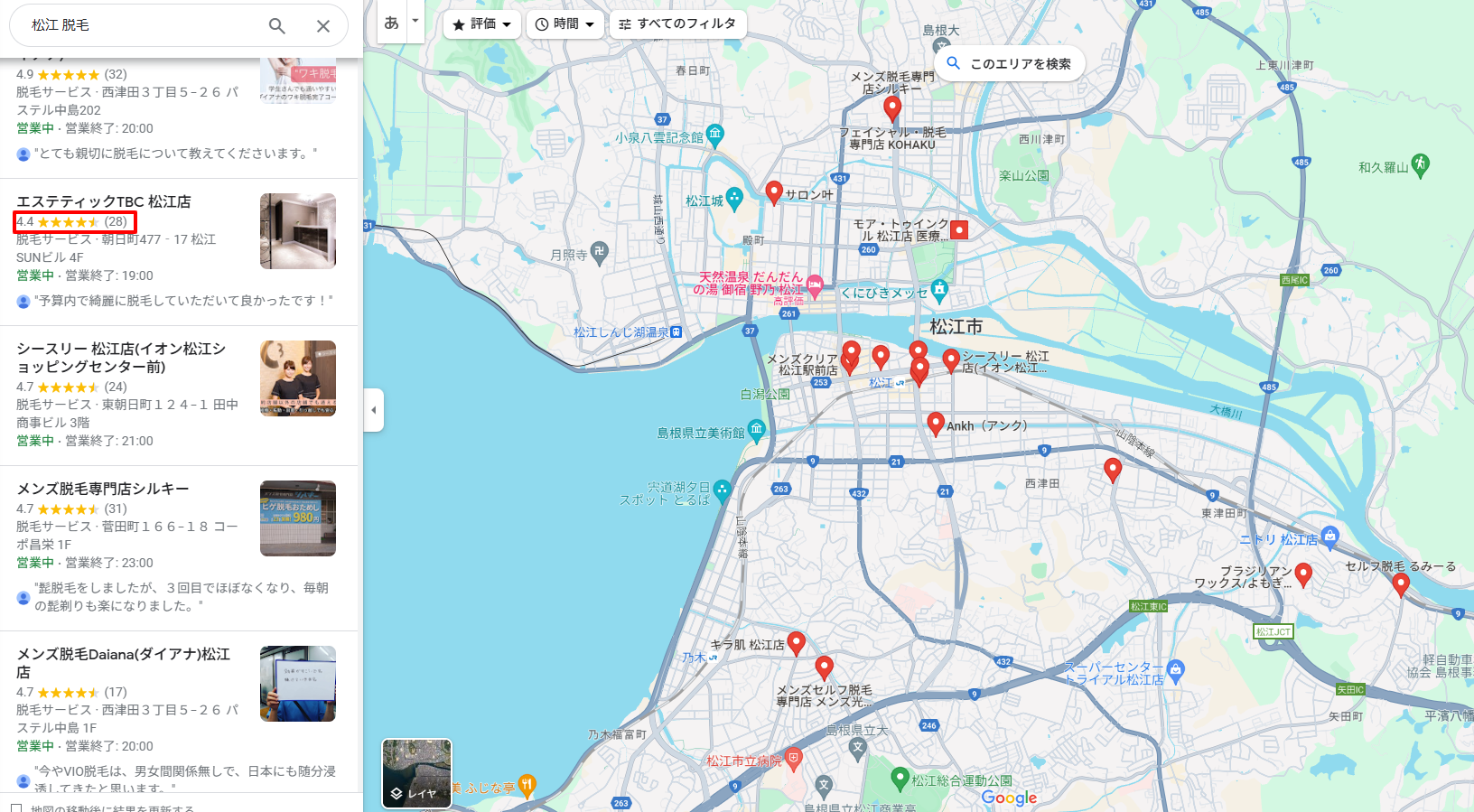The height and width of the screenshot is (812, 1474).
Task: Click シースリー 松江店 photo thumbnail
Action: tap(298, 378)
